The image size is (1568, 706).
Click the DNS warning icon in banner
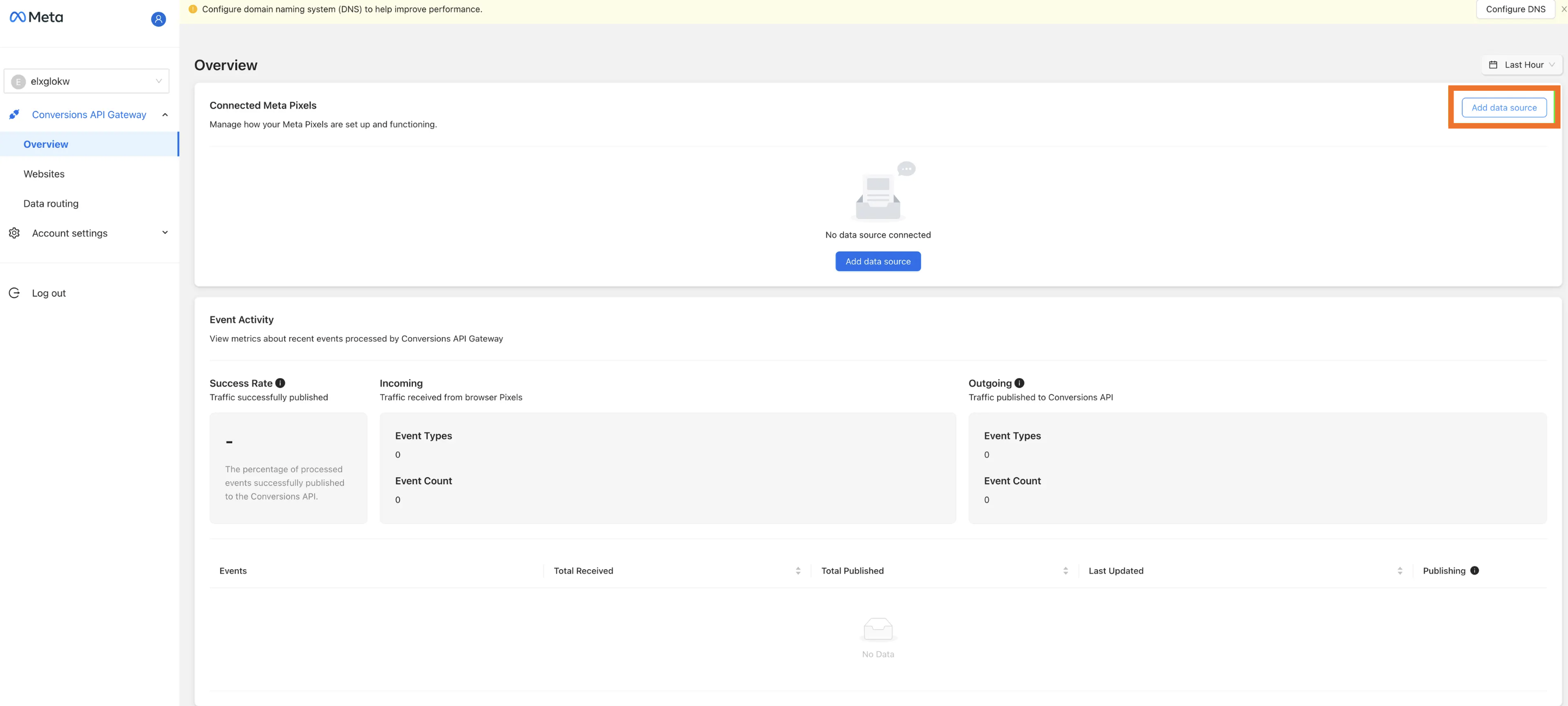point(193,9)
